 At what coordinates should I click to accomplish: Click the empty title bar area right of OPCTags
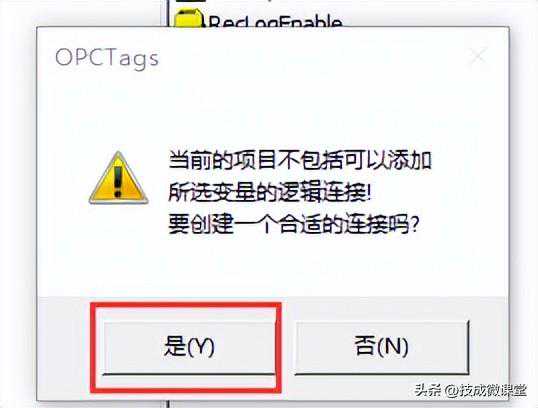pos(309,57)
